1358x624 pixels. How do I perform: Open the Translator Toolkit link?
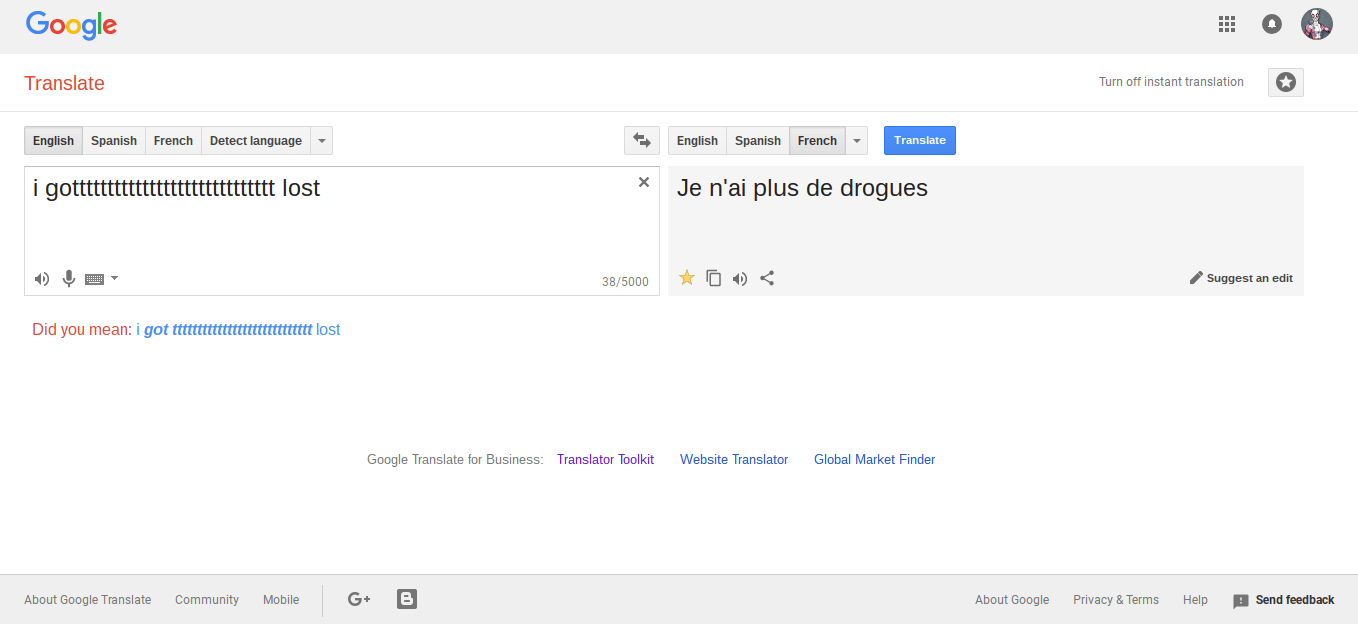click(x=605, y=459)
